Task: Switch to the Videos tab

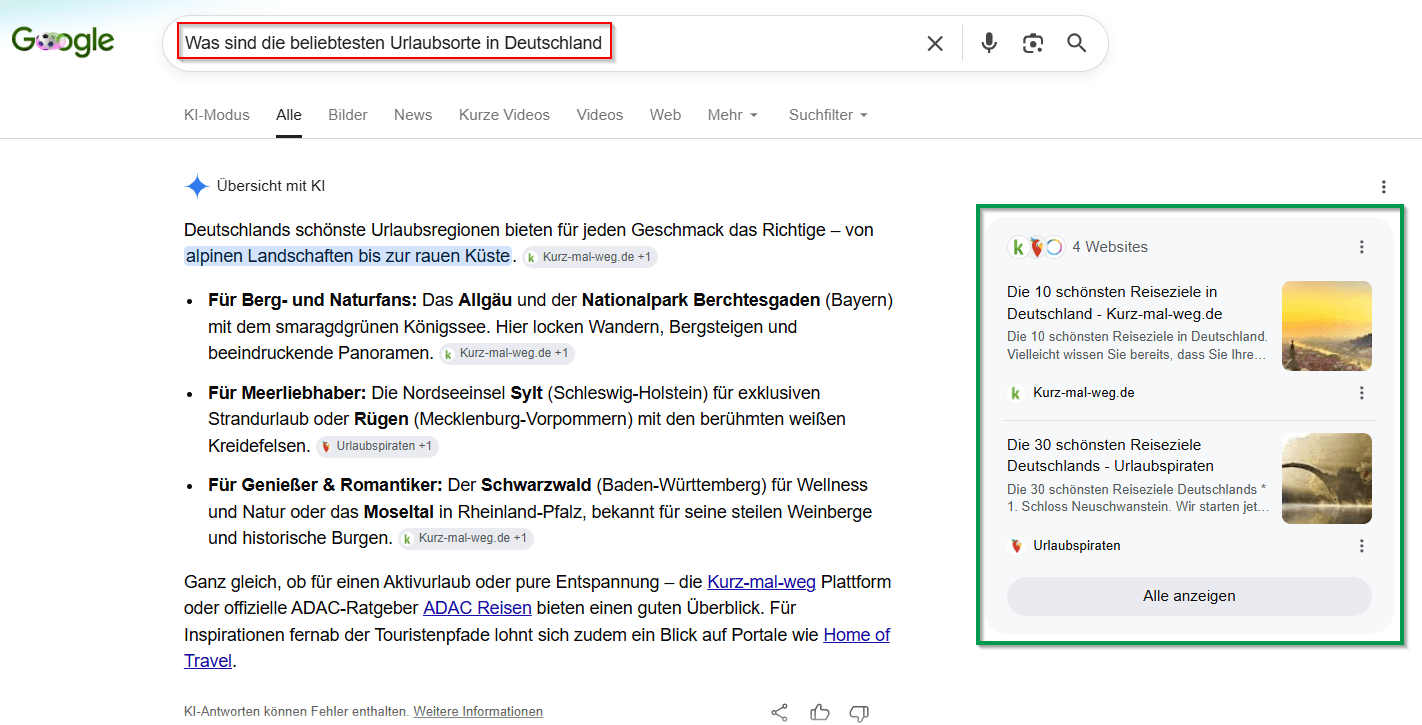Action: [x=600, y=115]
